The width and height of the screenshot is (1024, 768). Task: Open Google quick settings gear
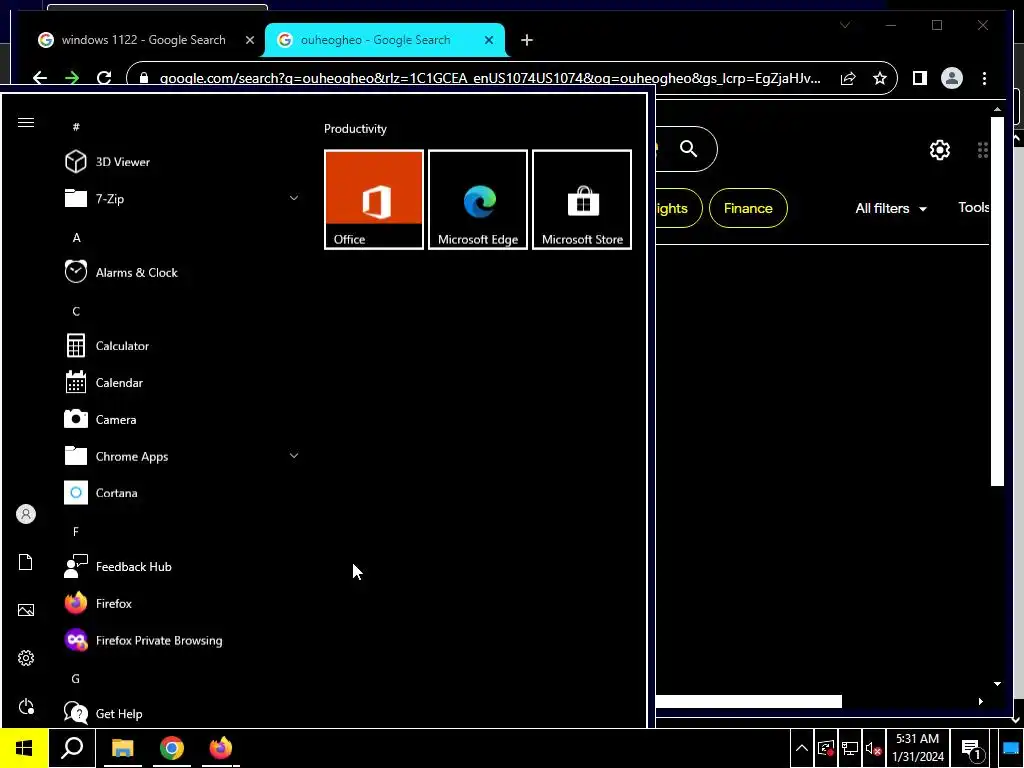tap(940, 150)
